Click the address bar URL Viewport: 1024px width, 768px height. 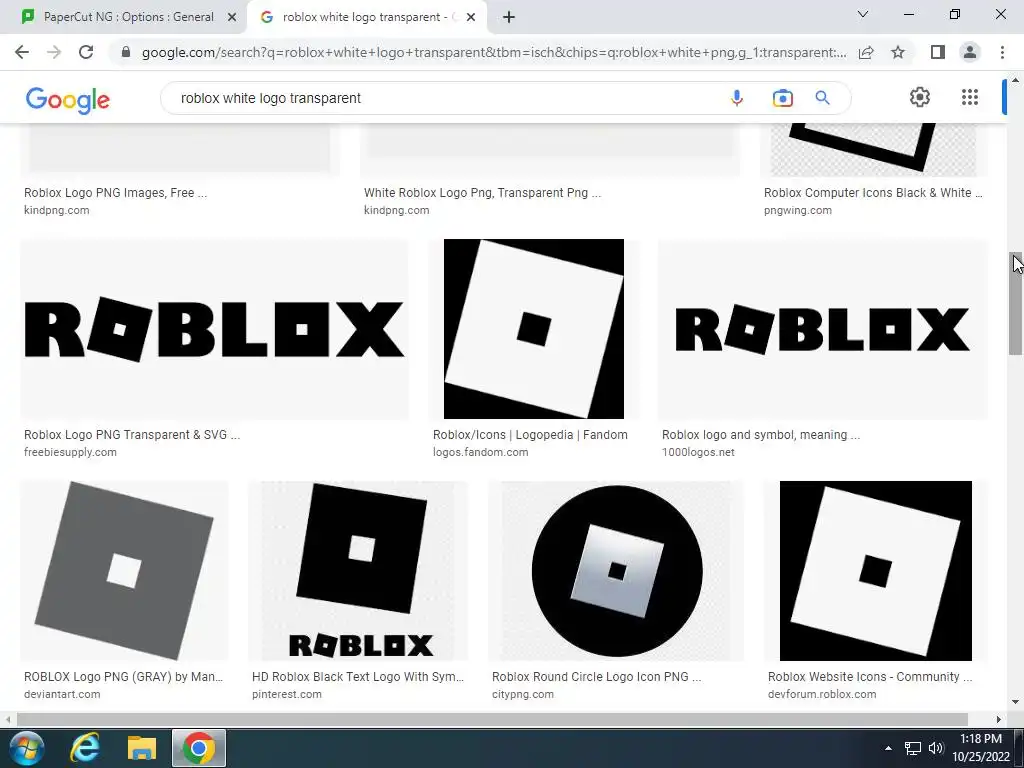pyautogui.click(x=494, y=52)
